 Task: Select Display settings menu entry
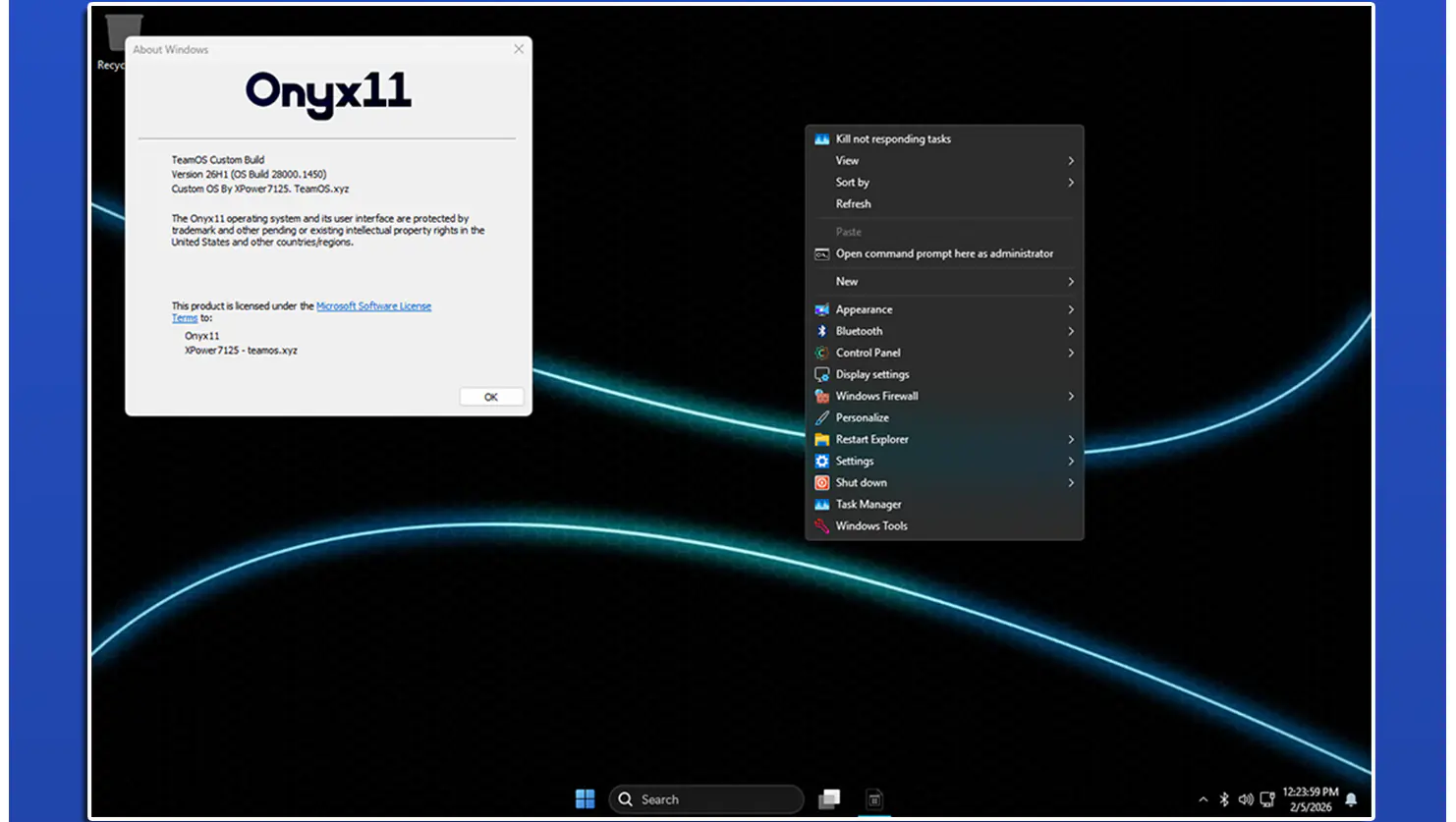(944, 374)
